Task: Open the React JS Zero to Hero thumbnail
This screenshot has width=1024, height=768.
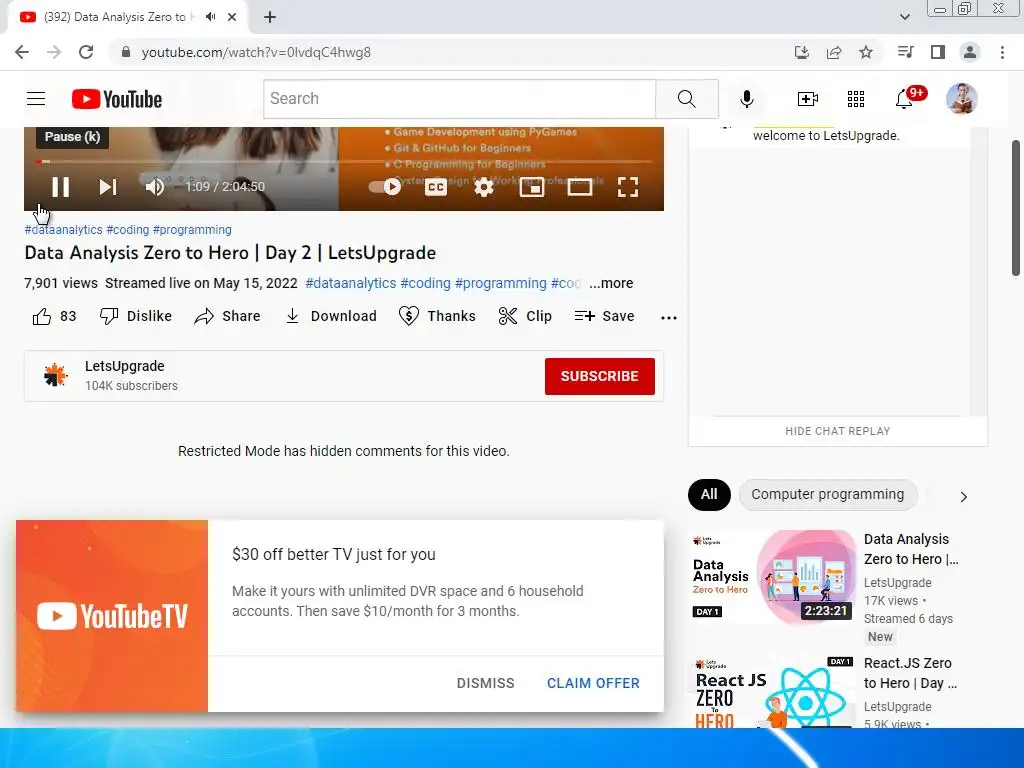Action: pyautogui.click(x=773, y=692)
